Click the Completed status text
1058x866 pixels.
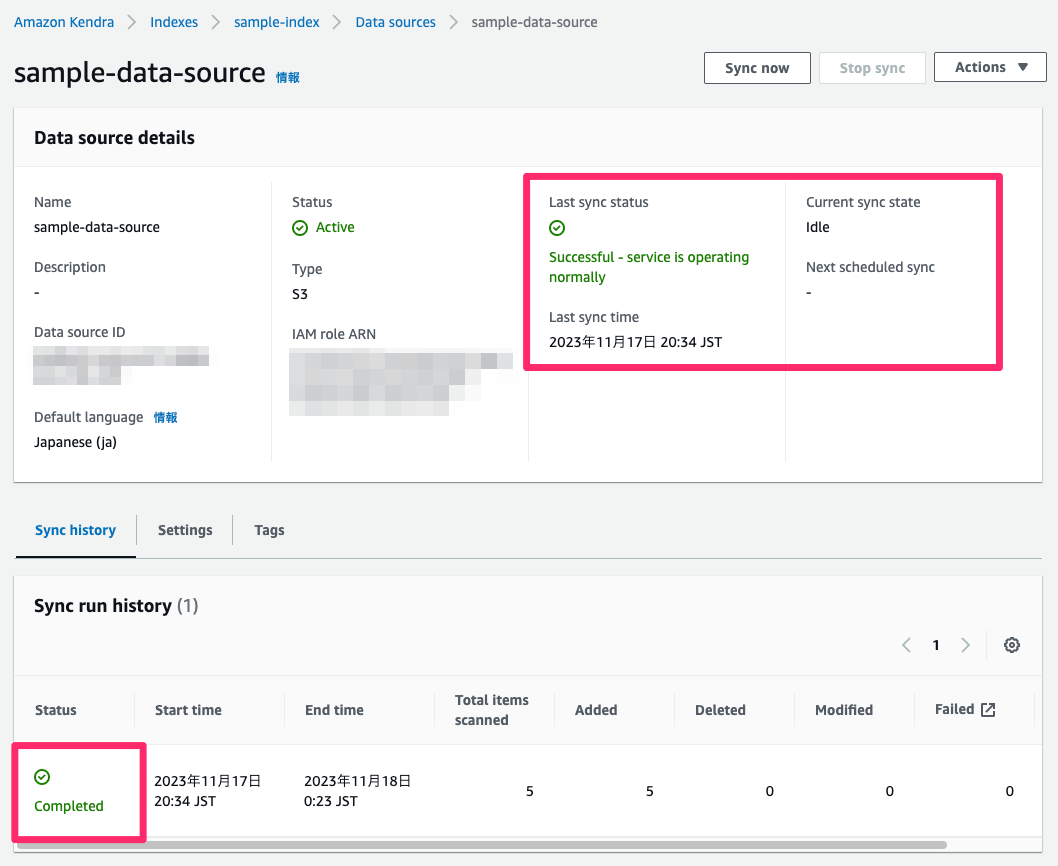[x=69, y=806]
